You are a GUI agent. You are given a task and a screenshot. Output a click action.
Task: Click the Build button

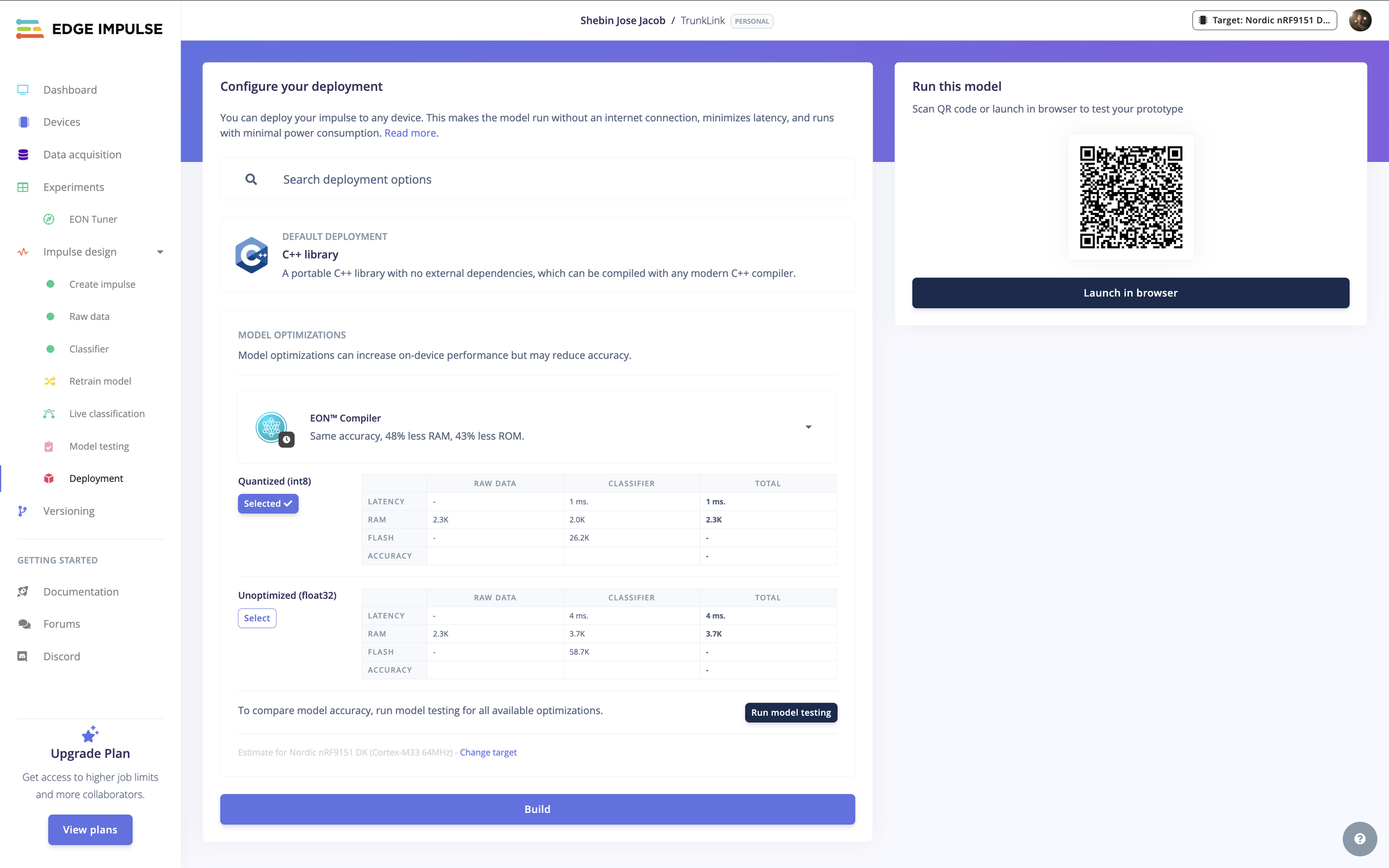(537, 809)
